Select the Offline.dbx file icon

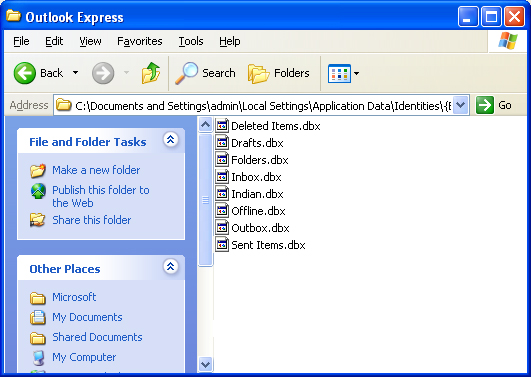pos(222,211)
